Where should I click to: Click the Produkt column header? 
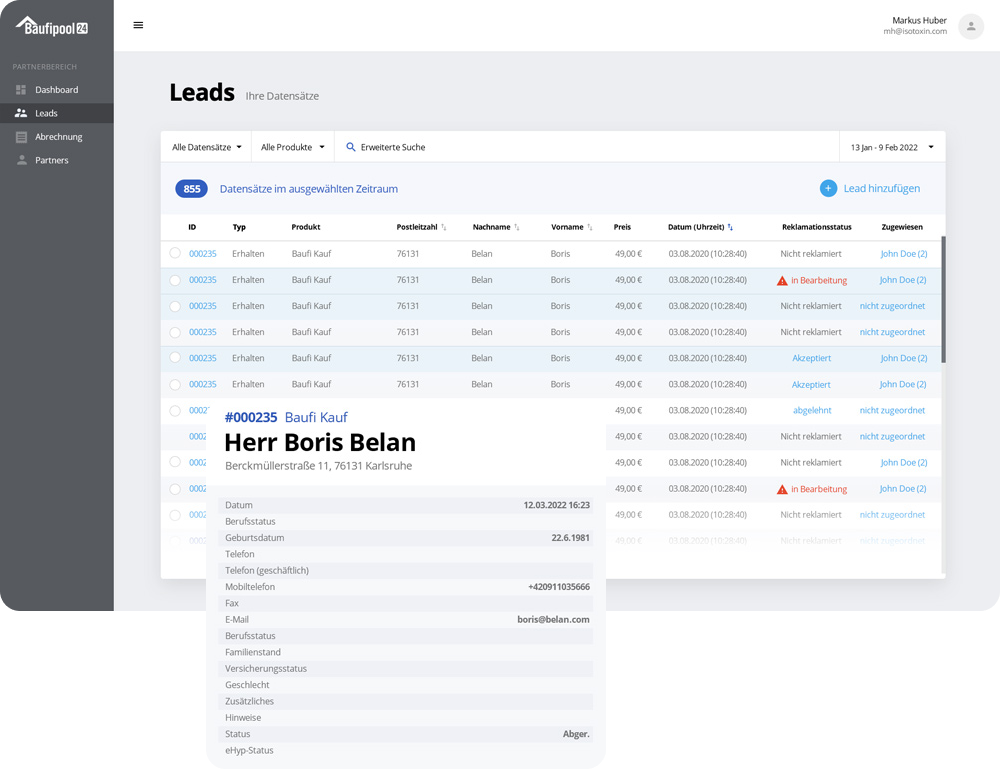pyautogui.click(x=305, y=227)
